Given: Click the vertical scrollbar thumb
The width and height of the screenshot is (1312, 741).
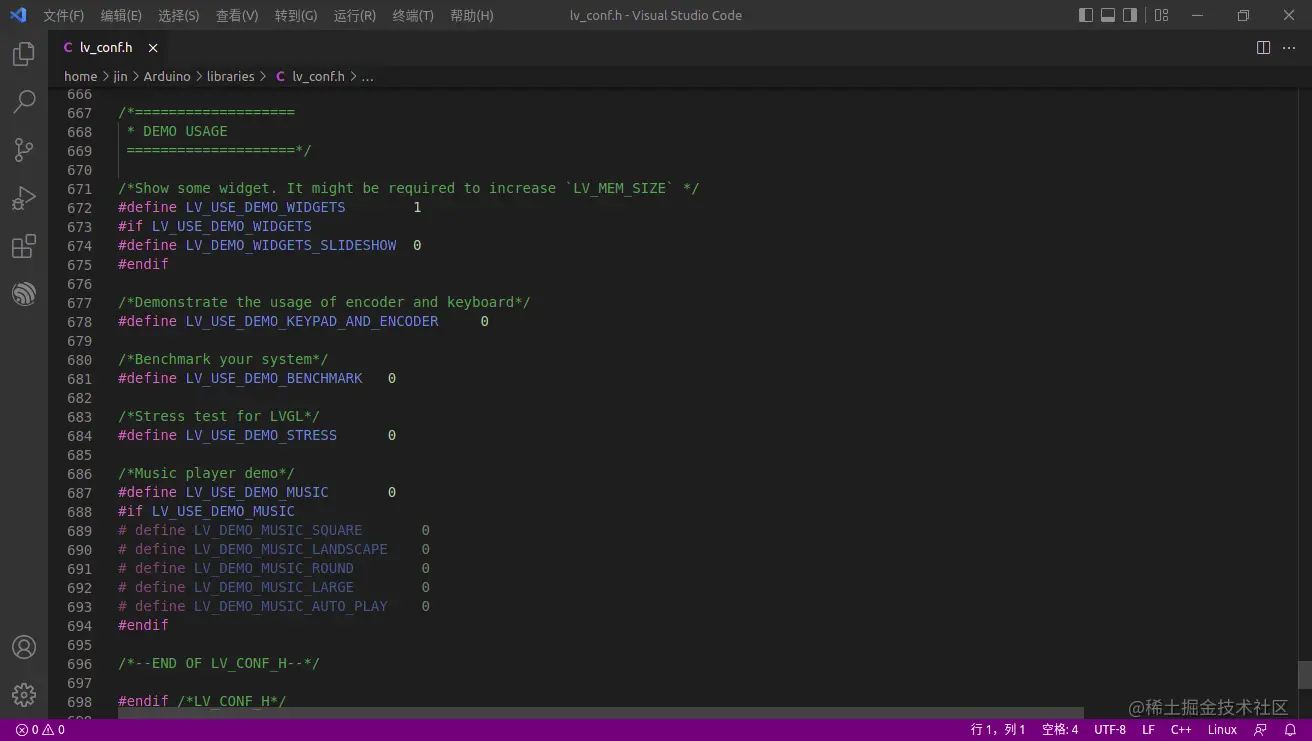Looking at the screenshot, I should click(x=1305, y=675).
